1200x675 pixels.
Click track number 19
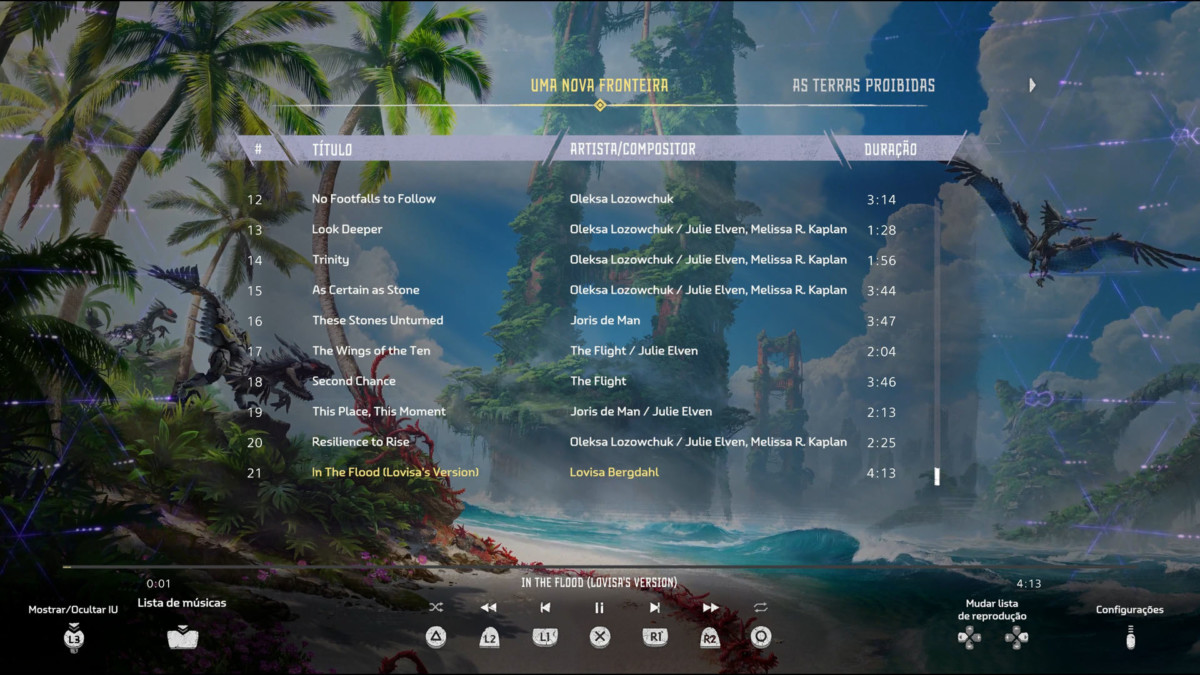tap(255, 412)
